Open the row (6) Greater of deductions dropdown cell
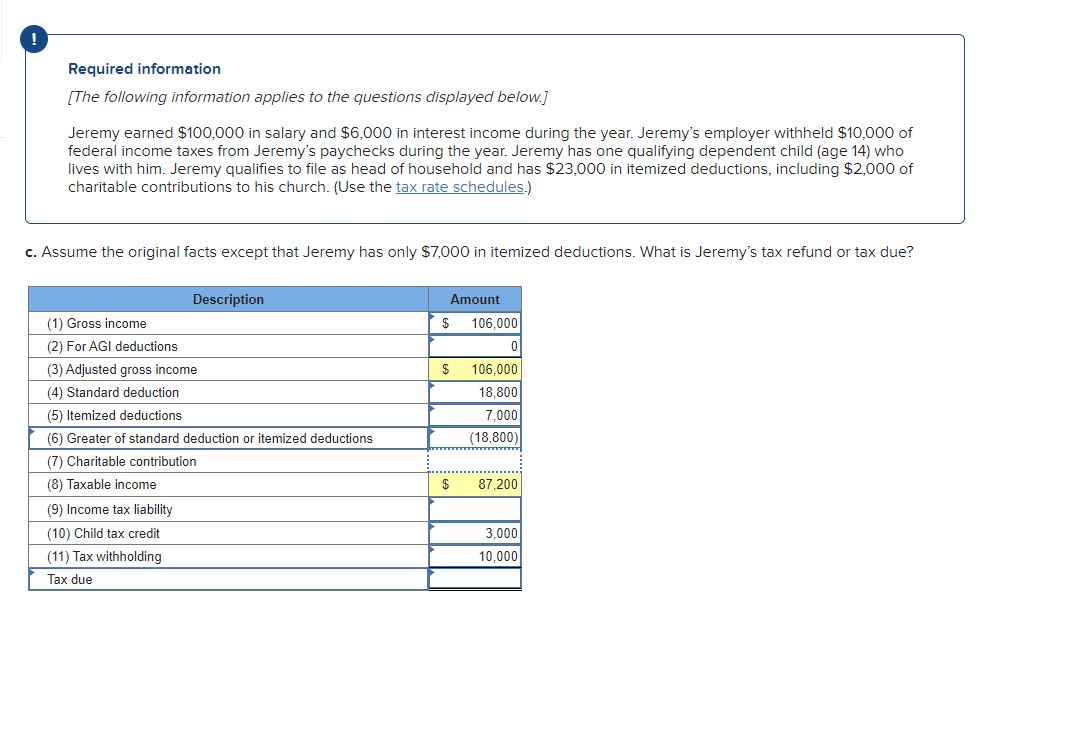Screen dimensions: 1089x751 tap(228, 438)
